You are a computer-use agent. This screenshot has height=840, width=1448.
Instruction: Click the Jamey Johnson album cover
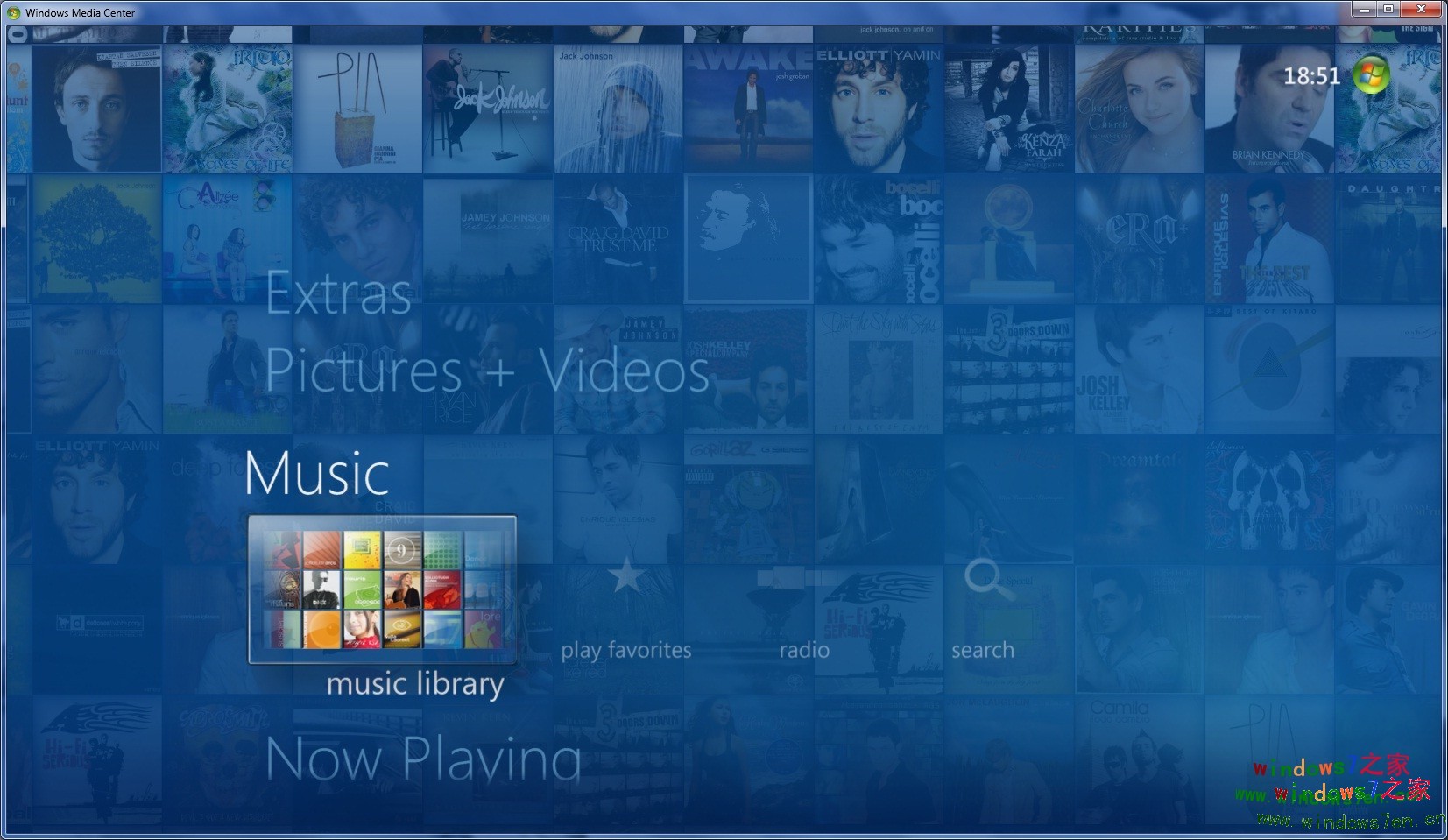(x=487, y=239)
